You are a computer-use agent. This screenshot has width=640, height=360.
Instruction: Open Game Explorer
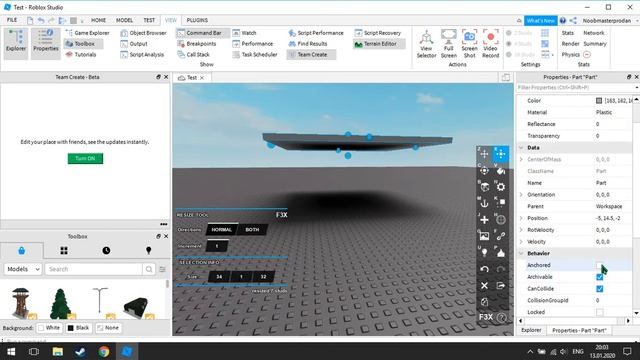[87, 33]
